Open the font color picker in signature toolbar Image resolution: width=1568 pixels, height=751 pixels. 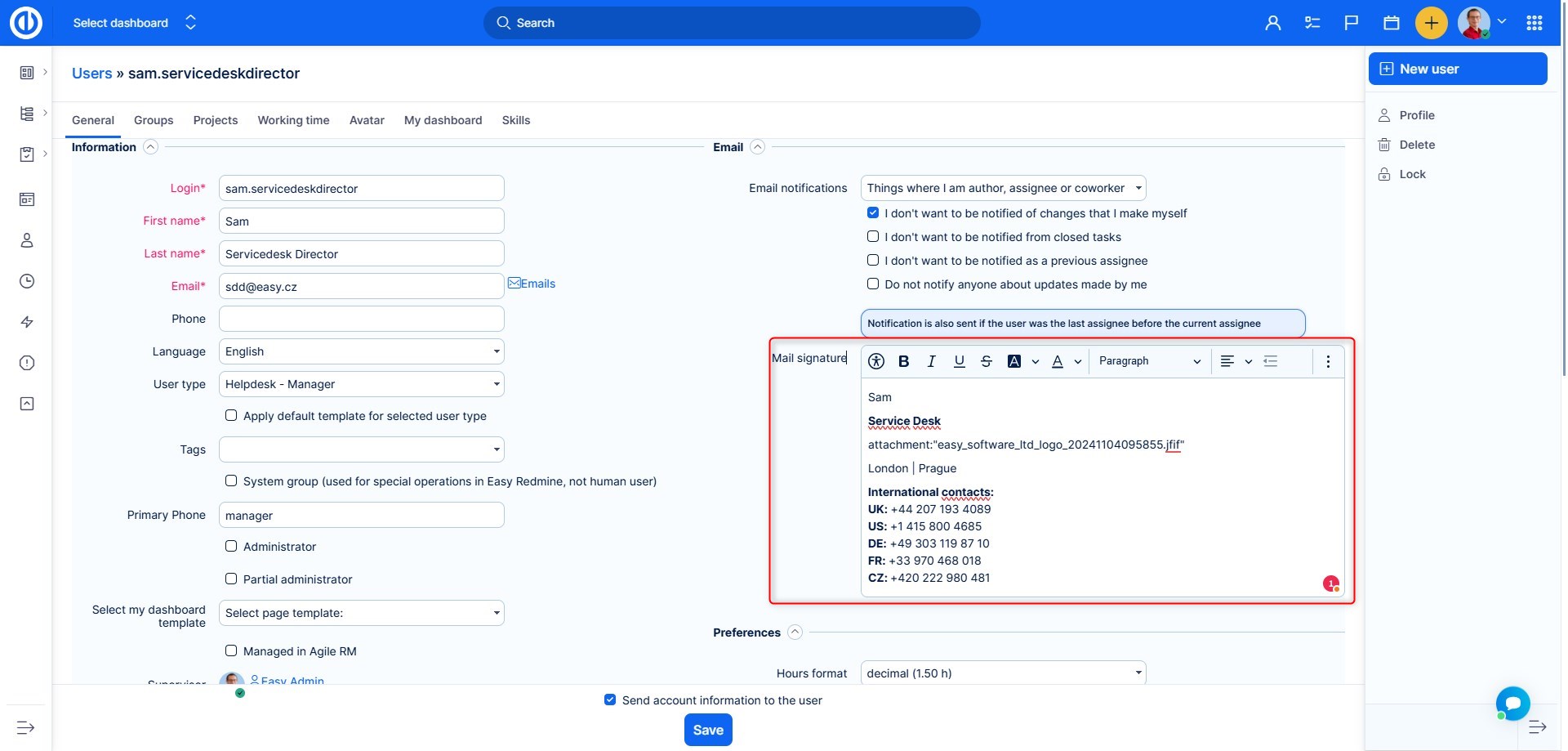1058,361
